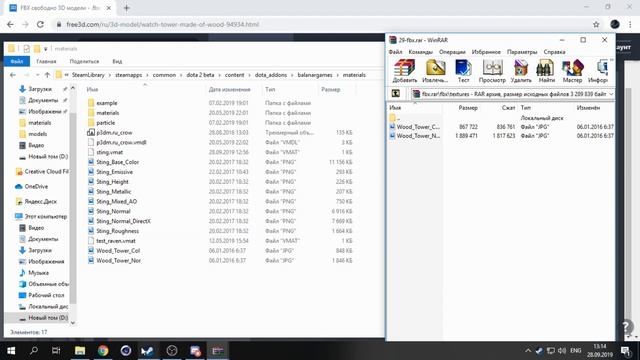The width and height of the screenshot is (640, 360).
Task: Select p3dm.ru_crow.vmdl file
Action: (121, 142)
